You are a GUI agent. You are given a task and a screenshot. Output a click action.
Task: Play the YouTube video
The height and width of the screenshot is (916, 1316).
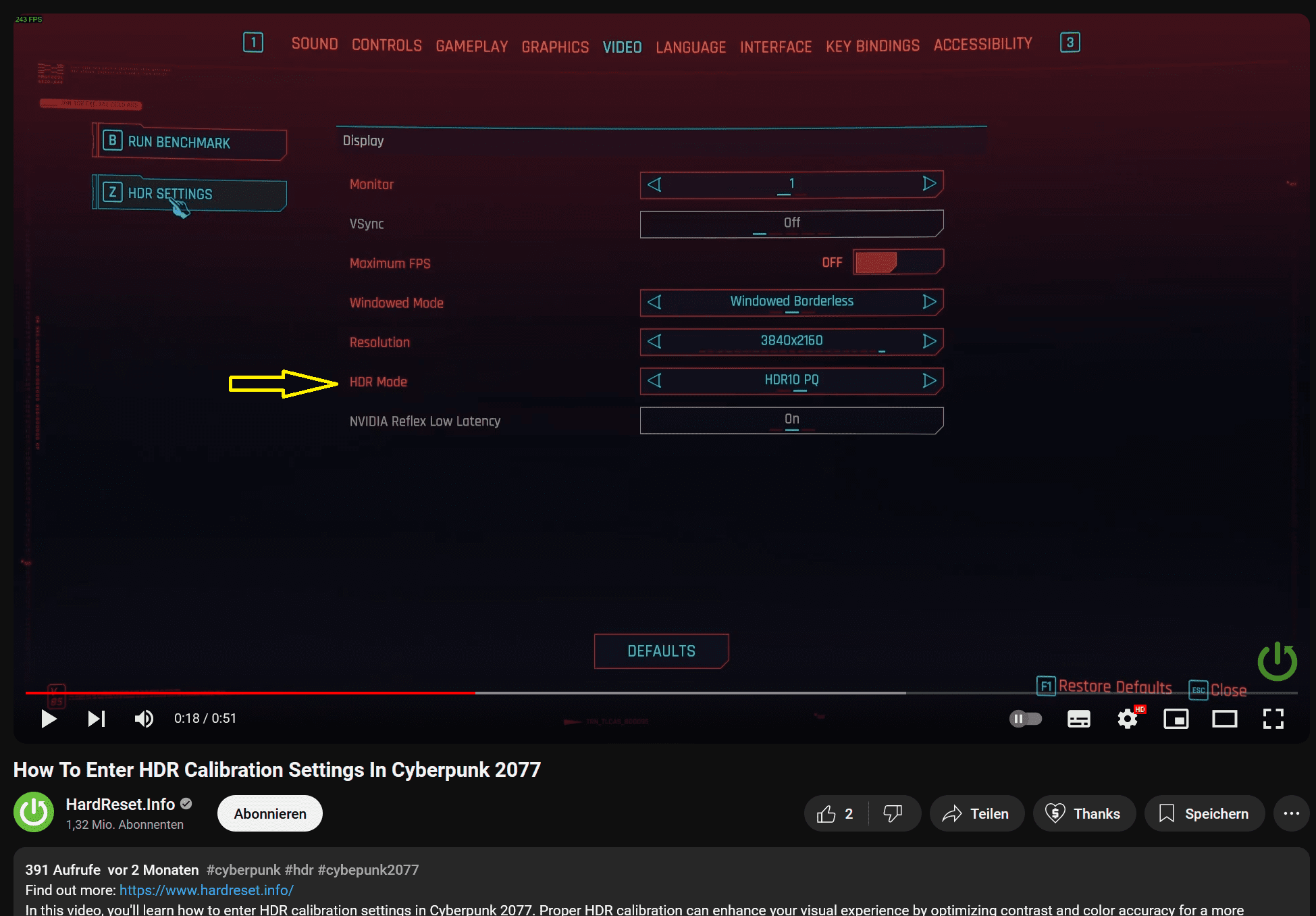pos(49,719)
